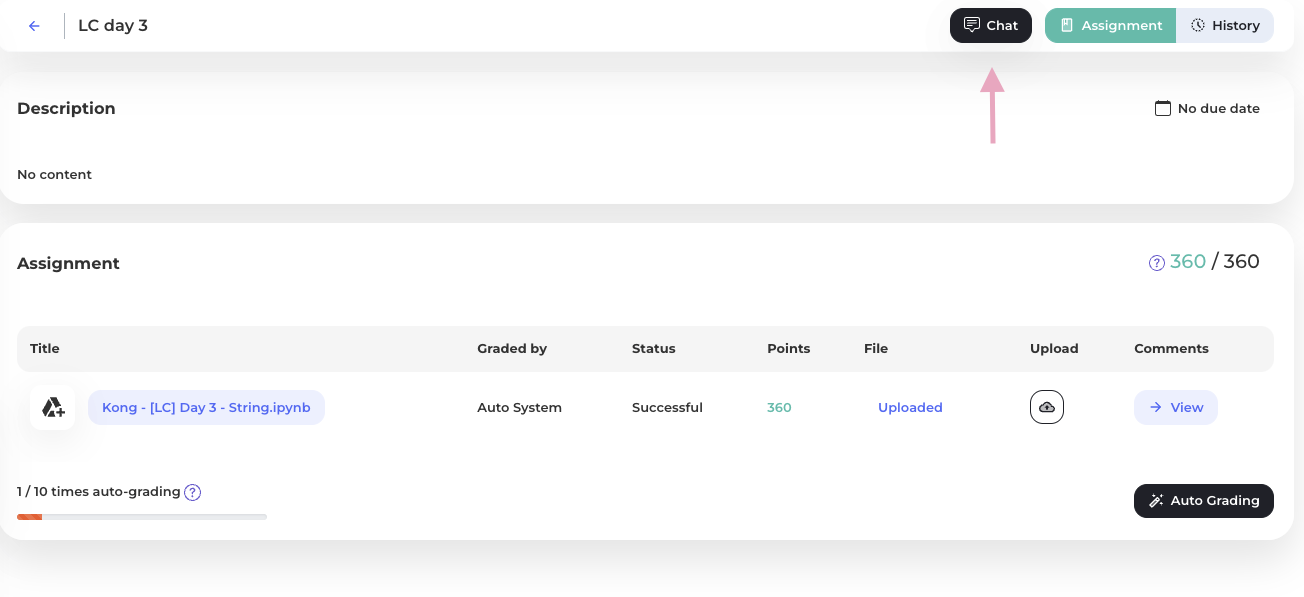
Task: Click the magic wand icon in Auto Grading
Action: pyautogui.click(x=1156, y=500)
